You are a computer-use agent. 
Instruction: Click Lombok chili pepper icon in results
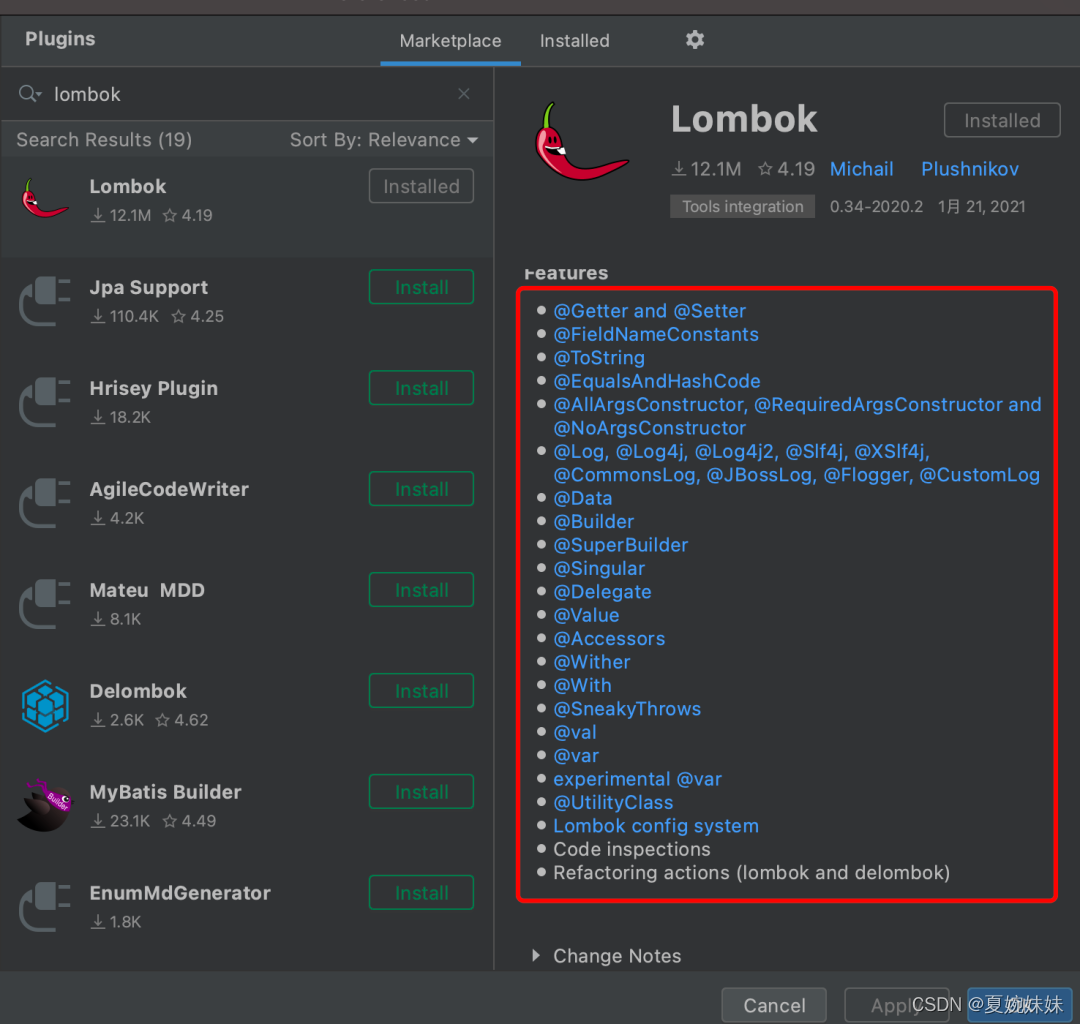click(45, 200)
